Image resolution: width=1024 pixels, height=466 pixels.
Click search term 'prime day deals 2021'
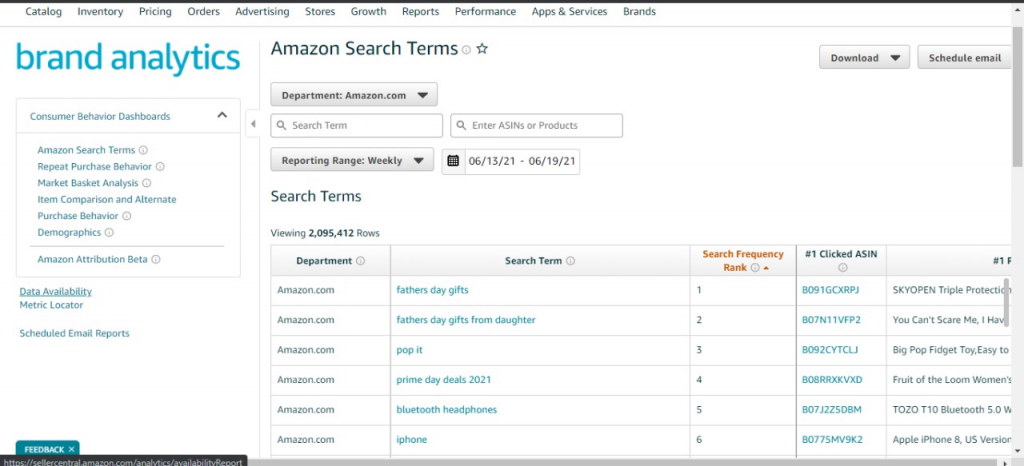tap(443, 380)
